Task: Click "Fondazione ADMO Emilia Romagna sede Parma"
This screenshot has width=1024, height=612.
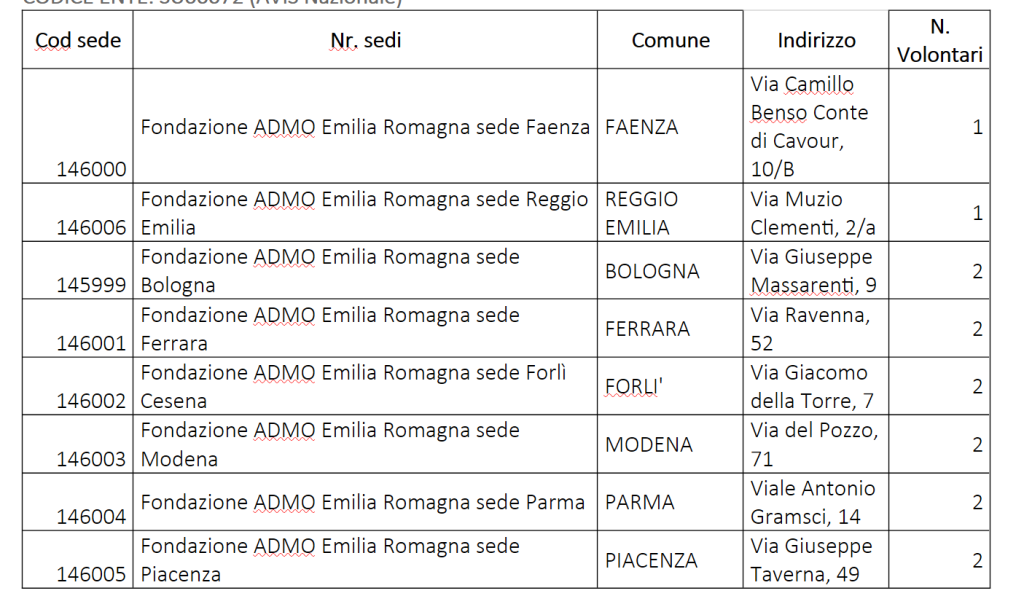Action: click(362, 502)
